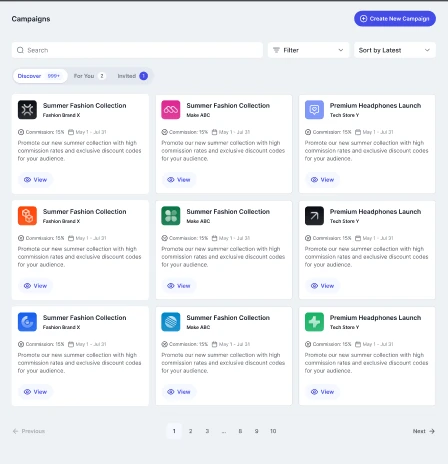Click Summer Fashion Collection beside the striped globe logo

coord(228,318)
